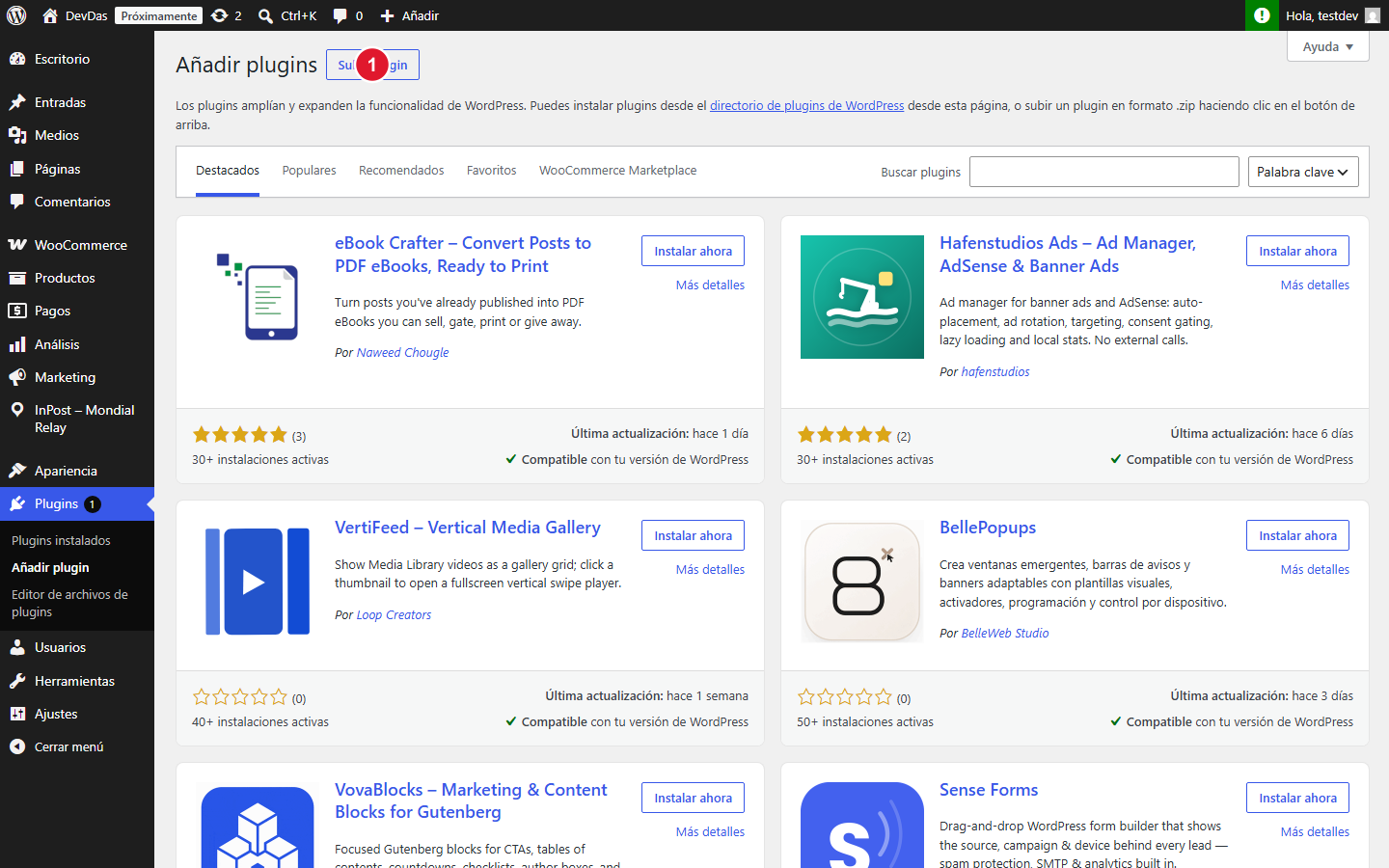Visit the DevDas site home icon

pyautogui.click(x=50, y=15)
